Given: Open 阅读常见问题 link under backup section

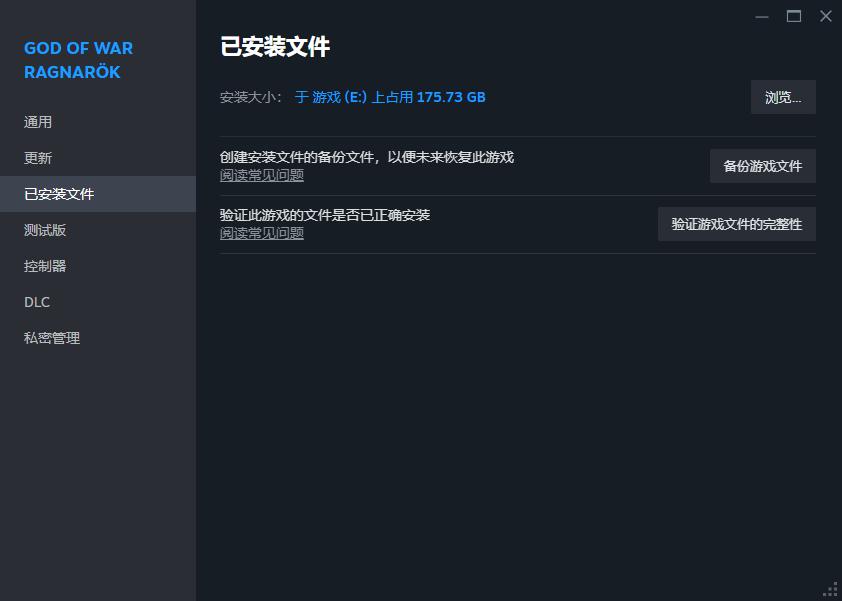Looking at the screenshot, I should 262,175.
